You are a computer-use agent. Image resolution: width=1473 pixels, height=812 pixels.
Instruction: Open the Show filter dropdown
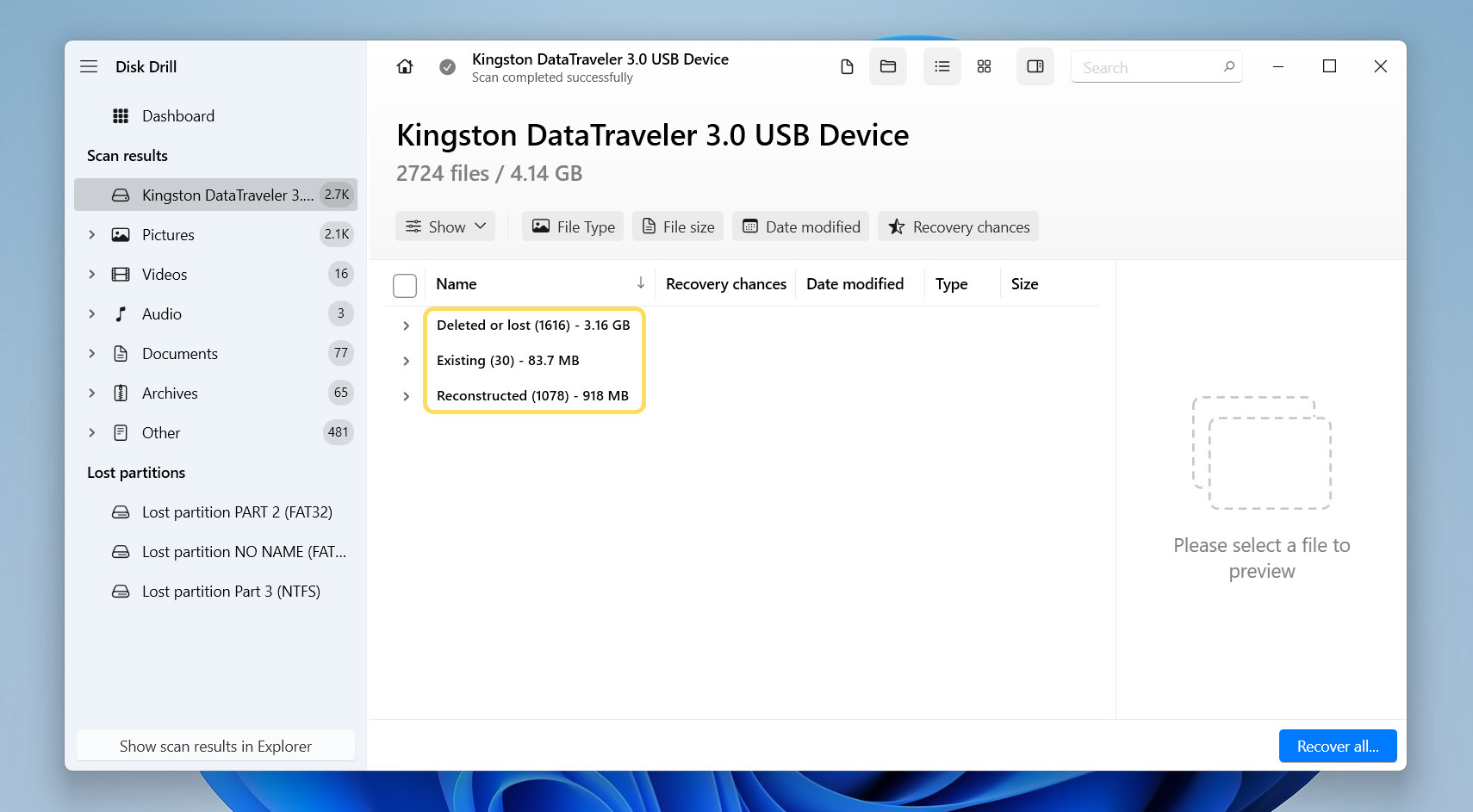tap(445, 226)
